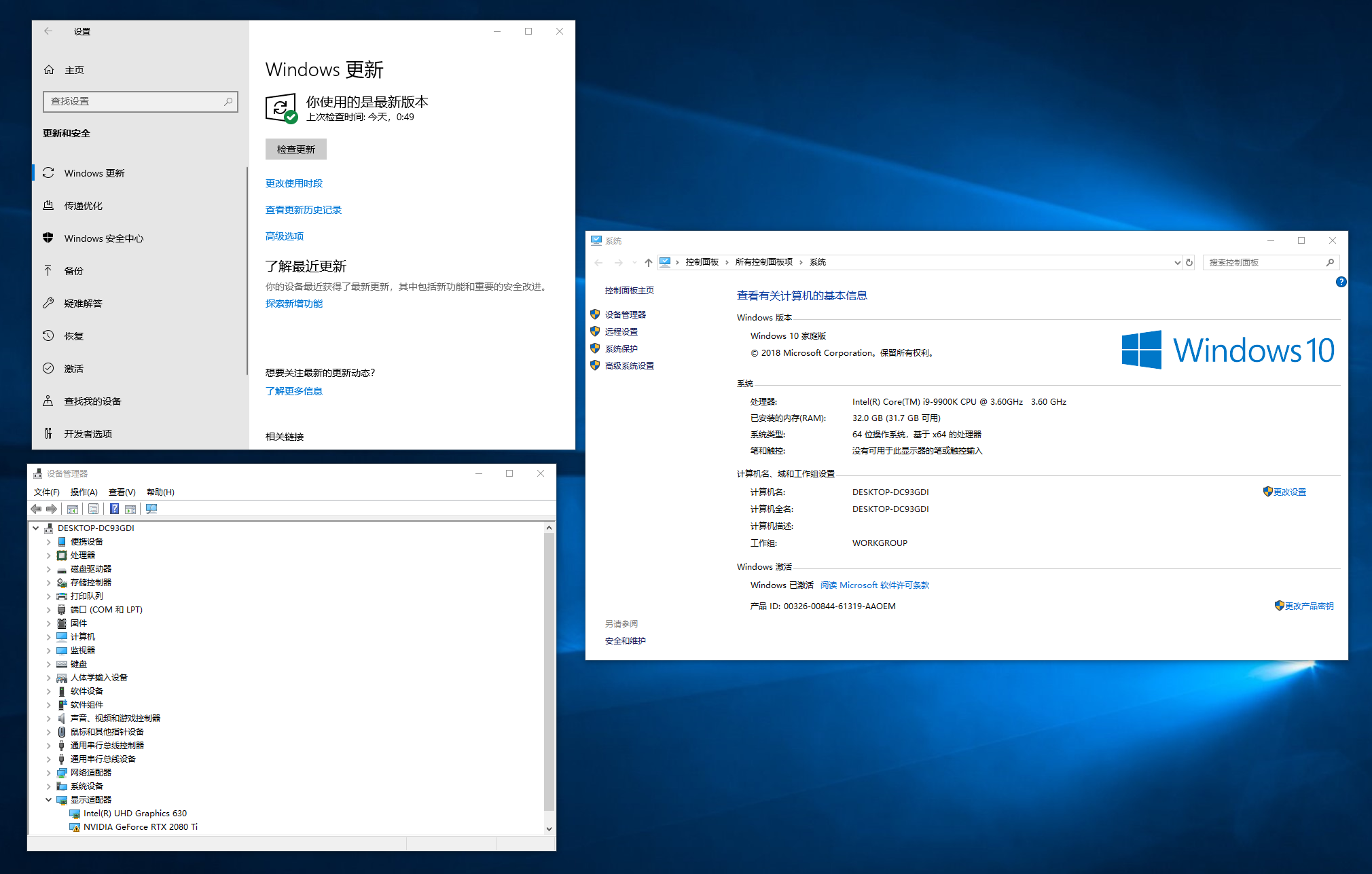Image resolution: width=1372 pixels, height=874 pixels.
Task: Open 阅读 Microsoft 软件许可条款 link
Action: pos(875,585)
